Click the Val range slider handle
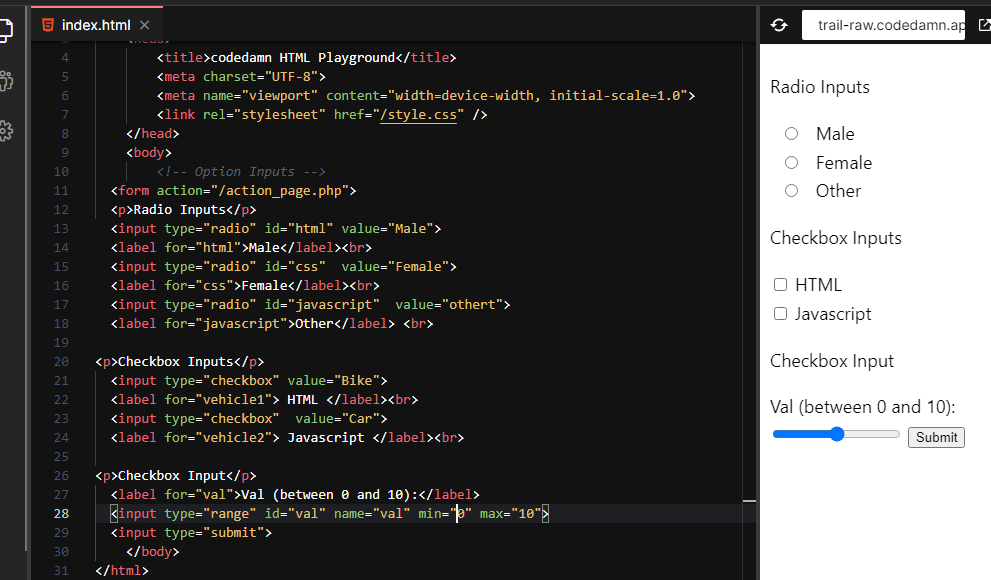Image resolution: width=991 pixels, height=580 pixels. tap(837, 434)
